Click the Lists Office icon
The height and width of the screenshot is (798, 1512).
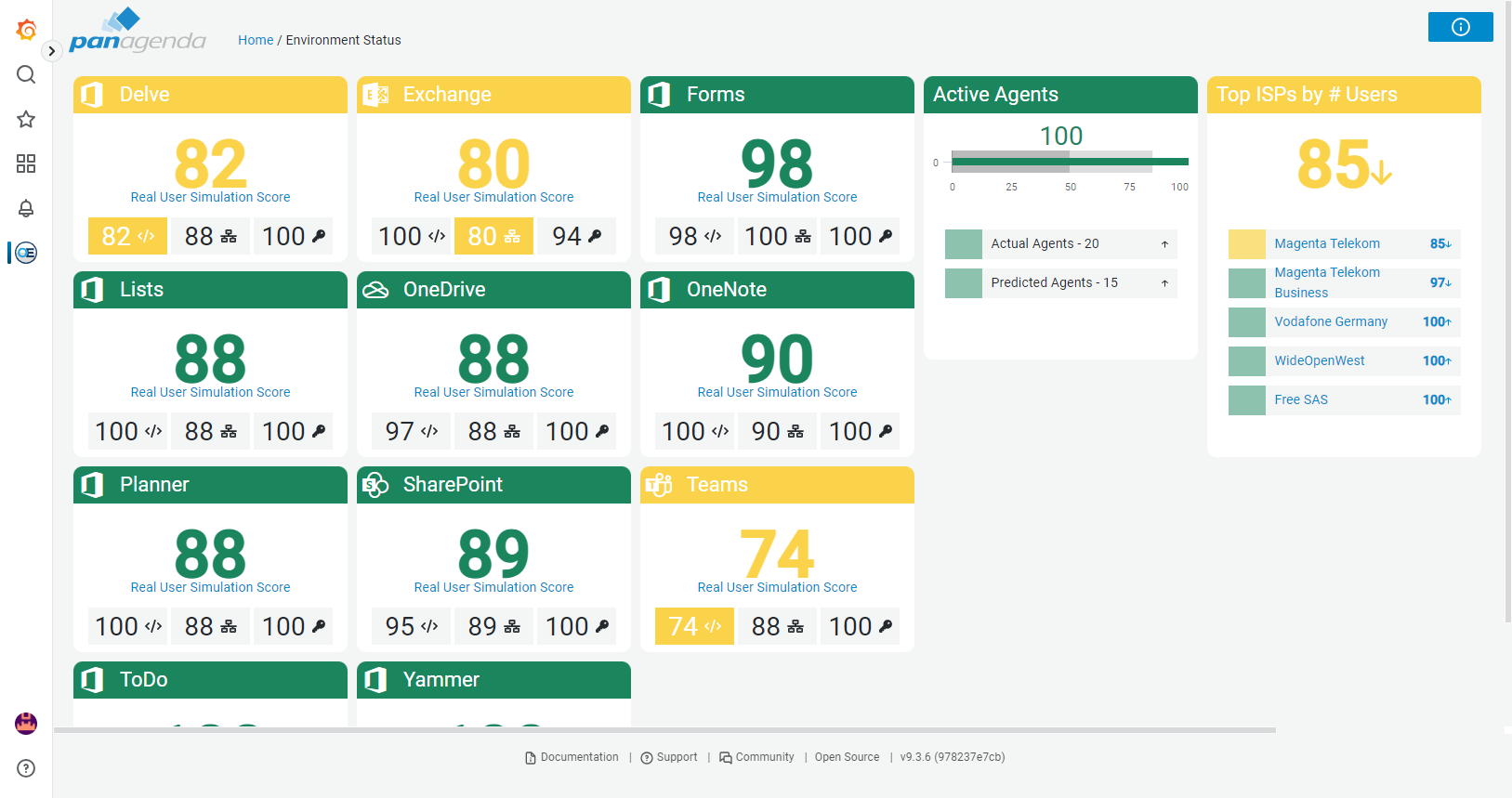[92, 290]
